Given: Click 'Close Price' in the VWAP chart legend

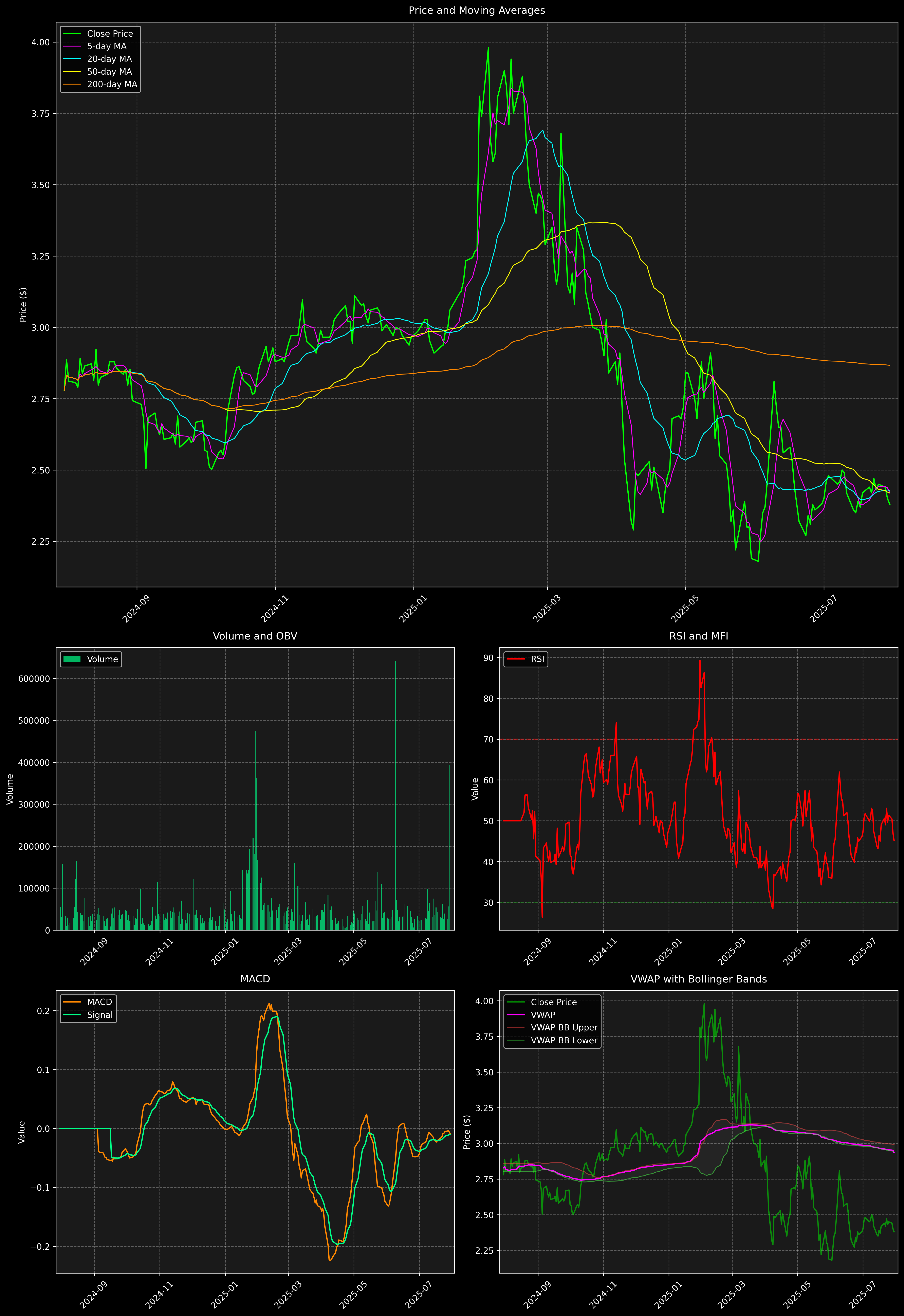Looking at the screenshot, I should [x=554, y=1002].
